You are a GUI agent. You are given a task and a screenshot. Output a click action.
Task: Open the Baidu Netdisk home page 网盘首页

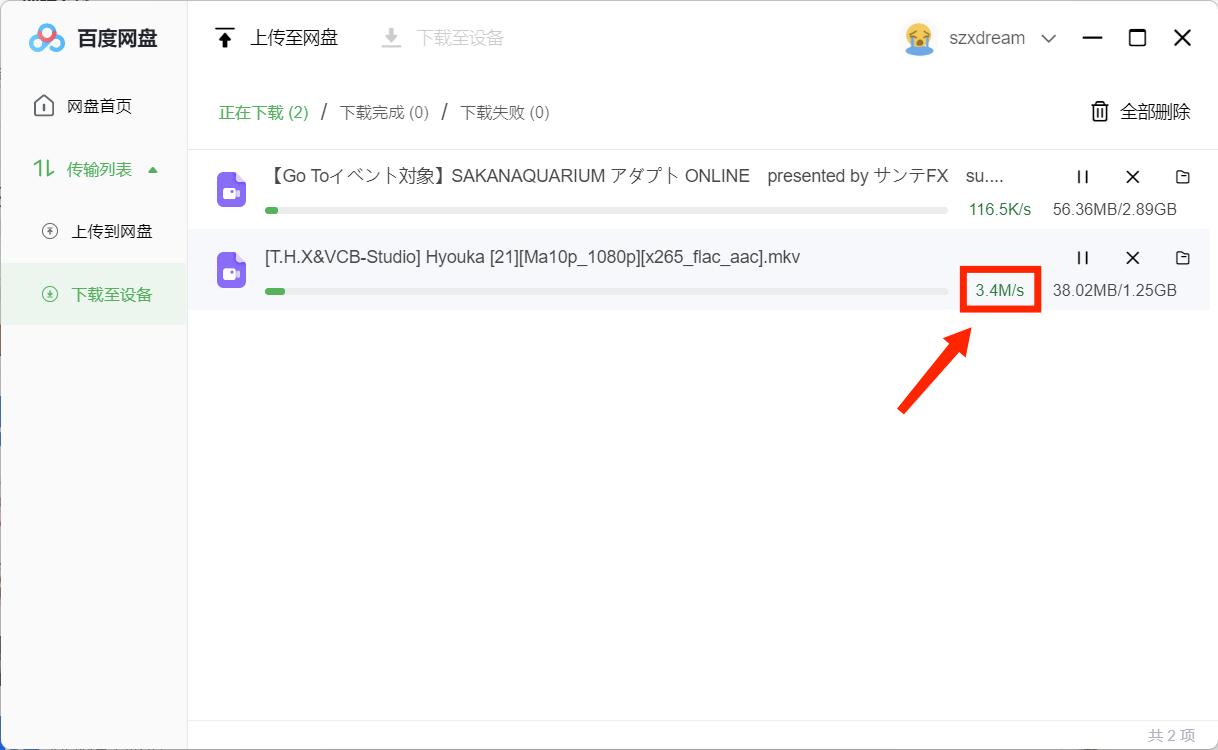coord(85,105)
